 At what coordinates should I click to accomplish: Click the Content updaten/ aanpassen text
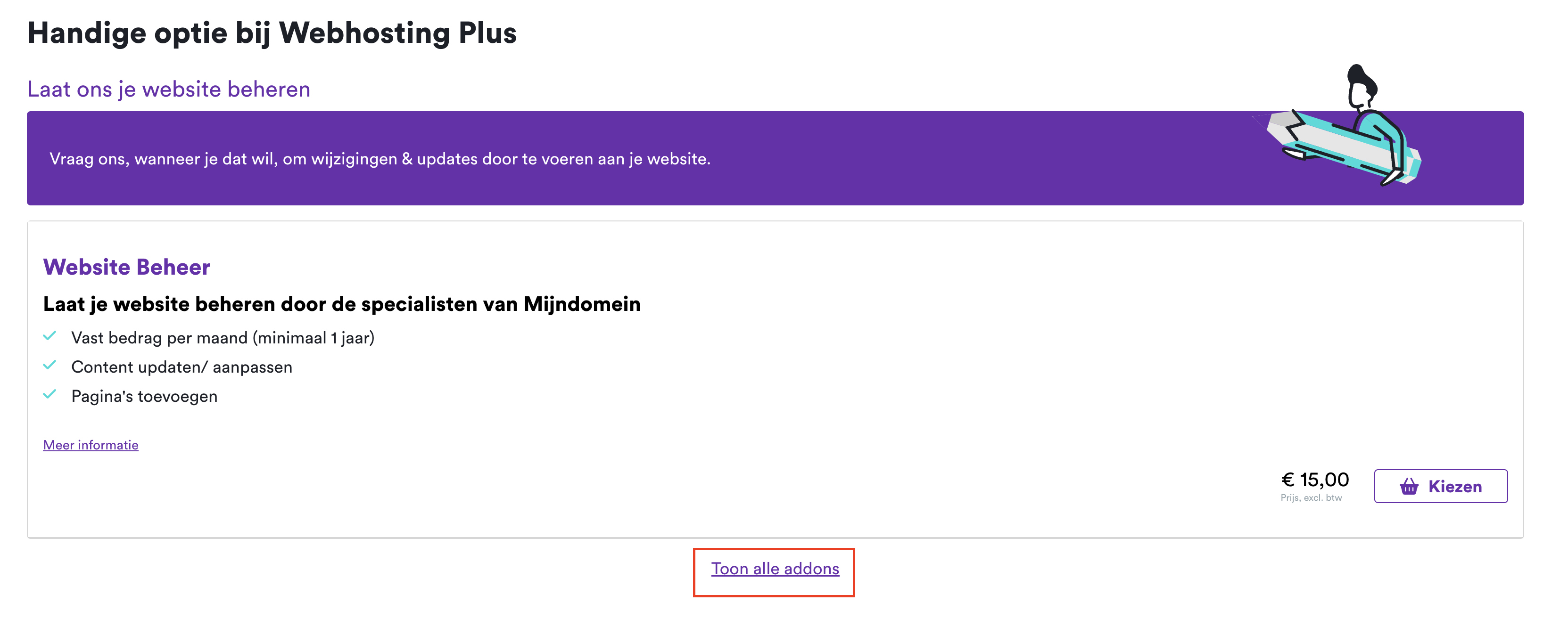tap(182, 367)
